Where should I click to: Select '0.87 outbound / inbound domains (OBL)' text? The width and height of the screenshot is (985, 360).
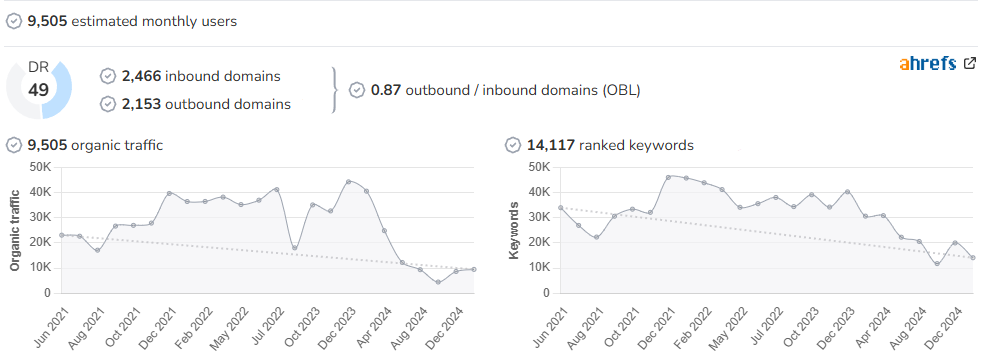point(506,90)
